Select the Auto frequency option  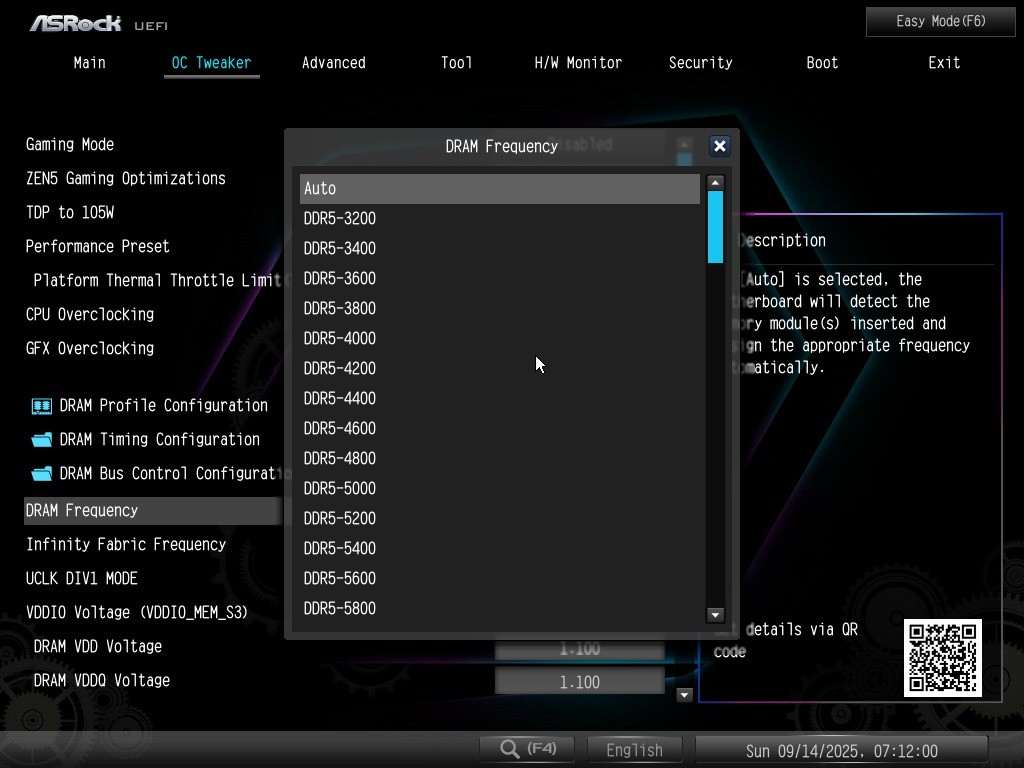point(499,189)
